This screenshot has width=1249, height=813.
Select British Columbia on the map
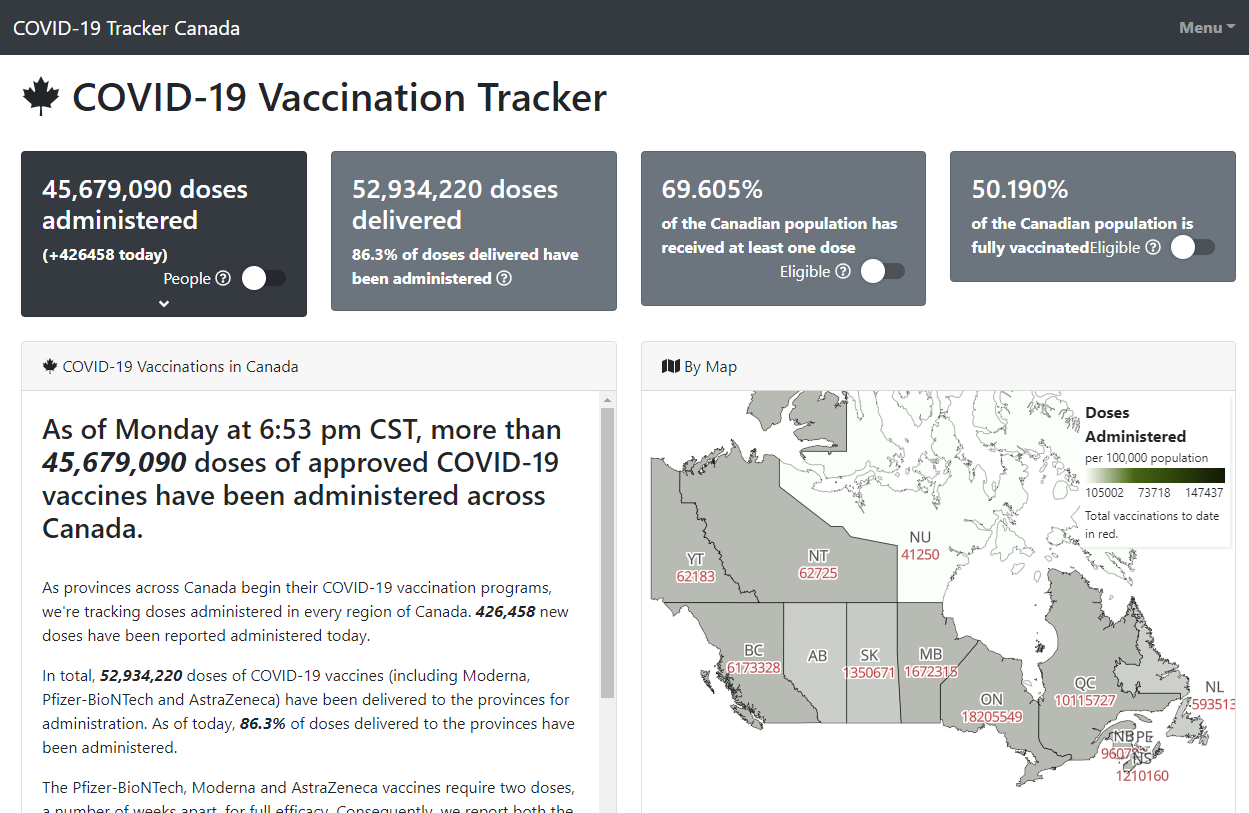coord(753,659)
